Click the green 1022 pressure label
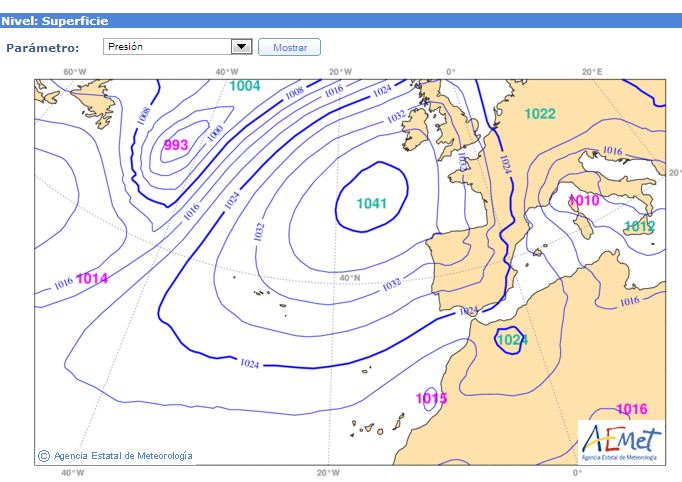Viewport: 682px width, 482px height. (x=539, y=114)
